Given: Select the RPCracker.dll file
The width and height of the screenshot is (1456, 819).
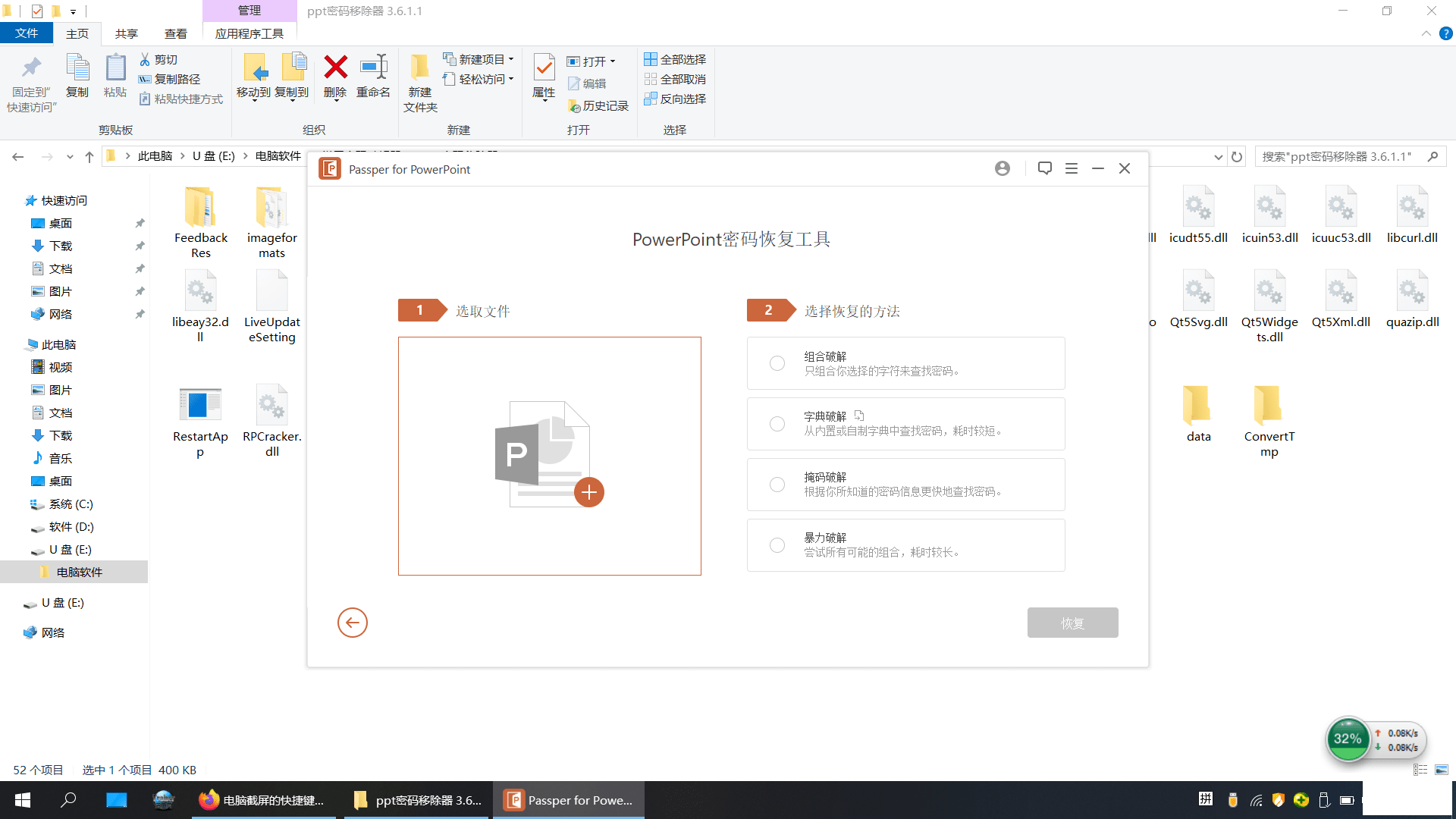Looking at the screenshot, I should tap(272, 421).
